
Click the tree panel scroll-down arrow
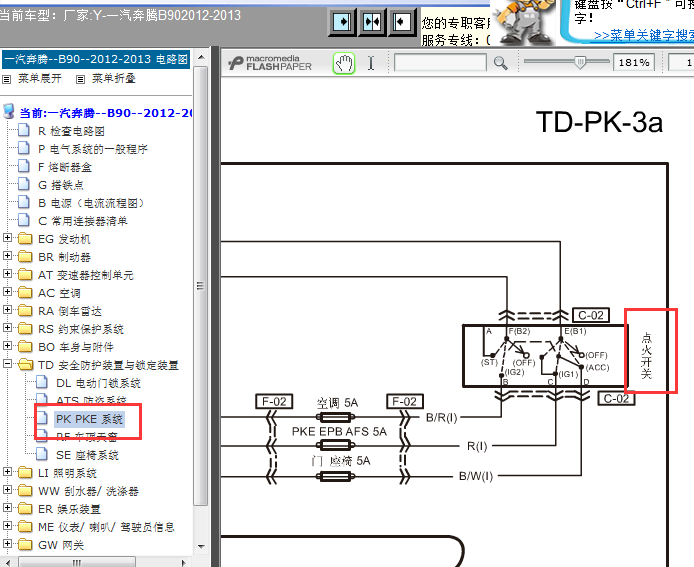[x=201, y=547]
